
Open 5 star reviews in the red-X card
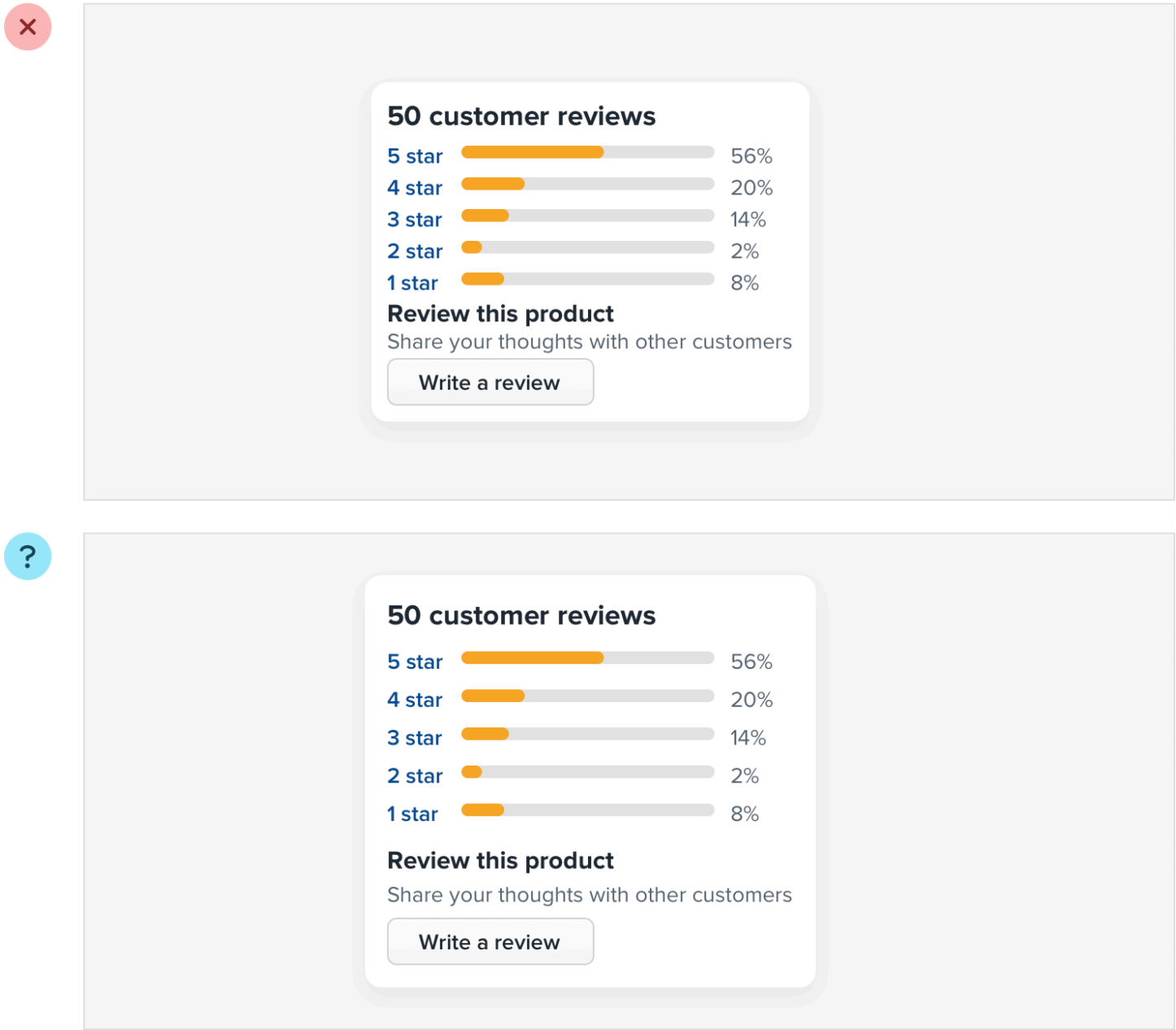[415, 156]
